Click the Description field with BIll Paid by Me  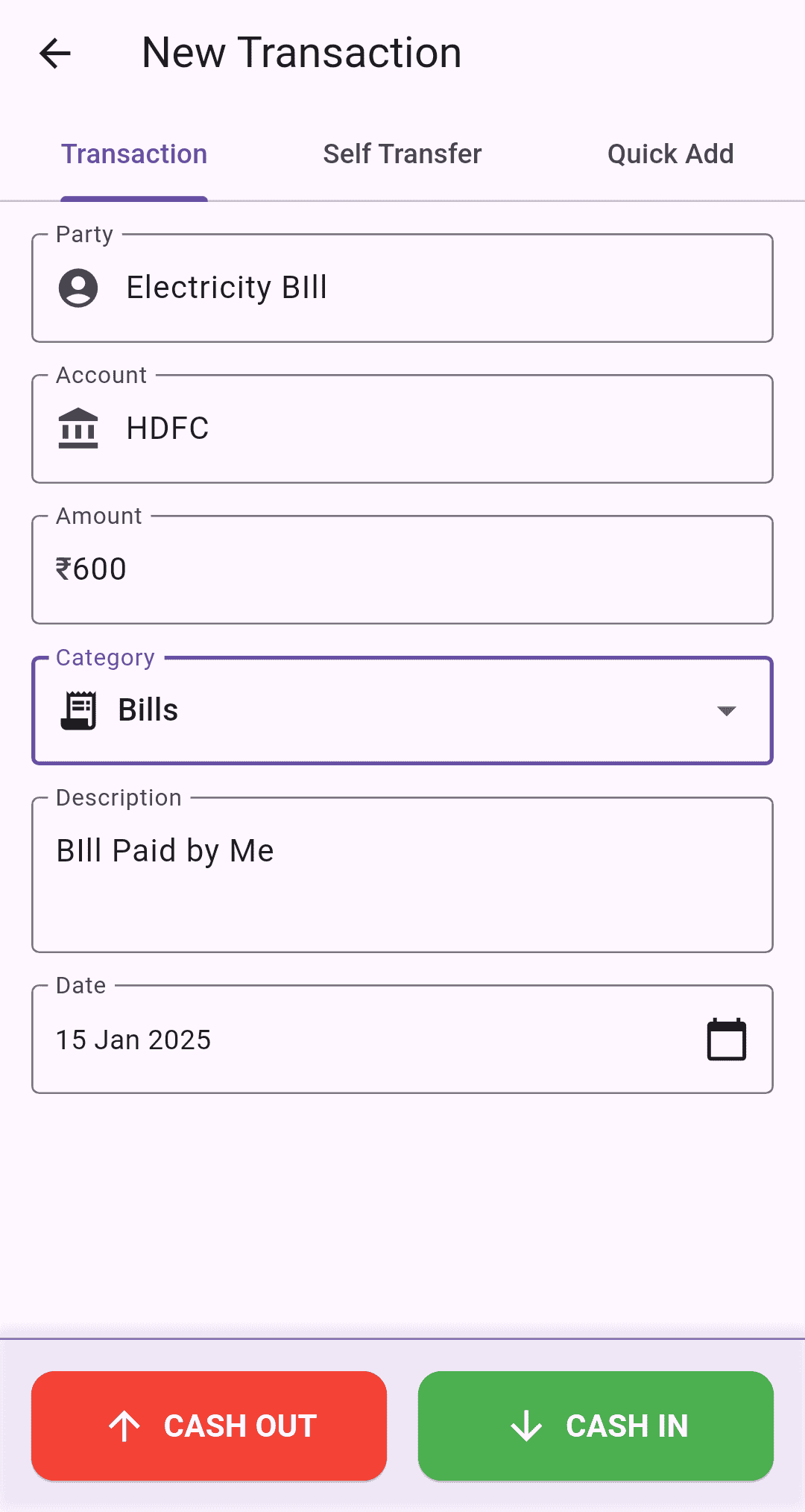(402, 872)
